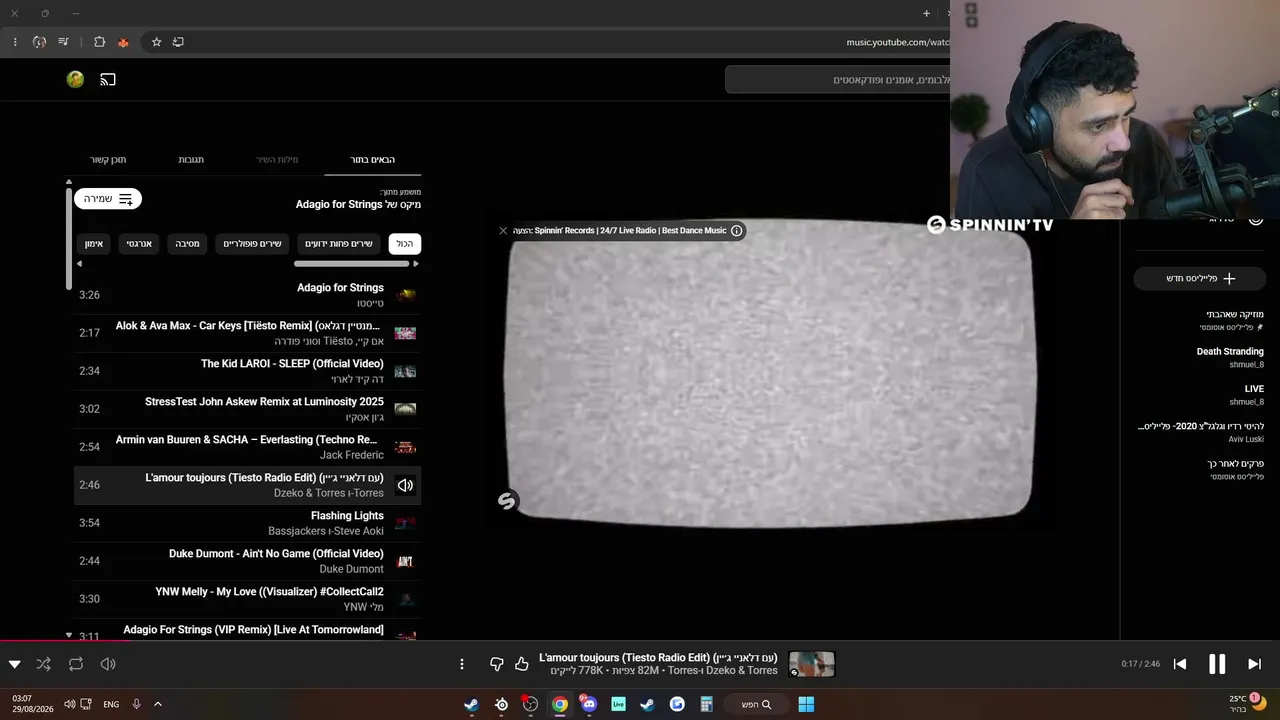The height and width of the screenshot is (720, 1280).
Task: Click the player bar album thumbnail
Action: (811, 664)
